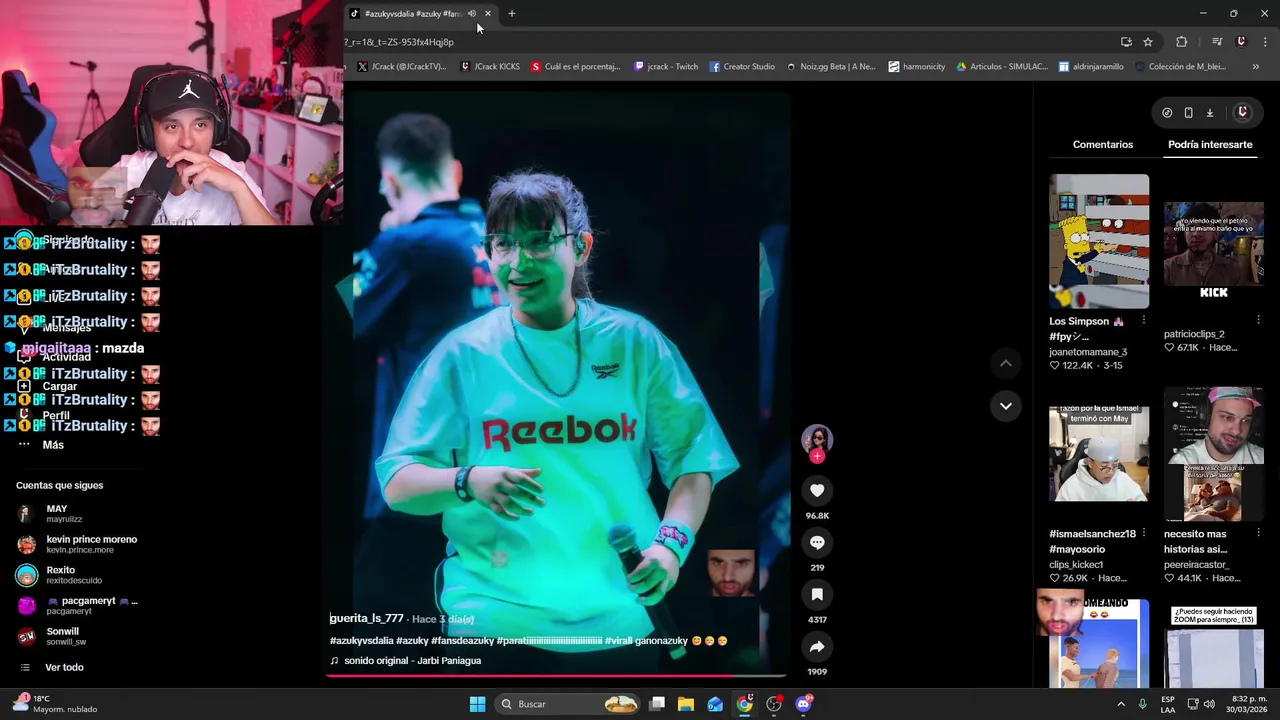Image resolution: width=1280 pixels, height=720 pixels.
Task: Open peereiracastor_ video thumbnail
Action: [x=1213, y=454]
